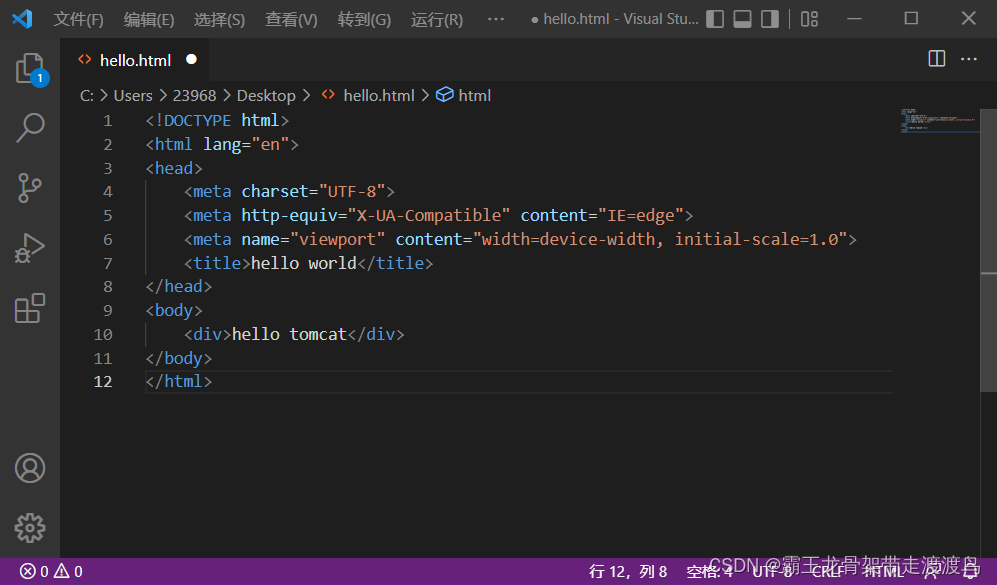Click the "IE=edge" content value

(641, 216)
